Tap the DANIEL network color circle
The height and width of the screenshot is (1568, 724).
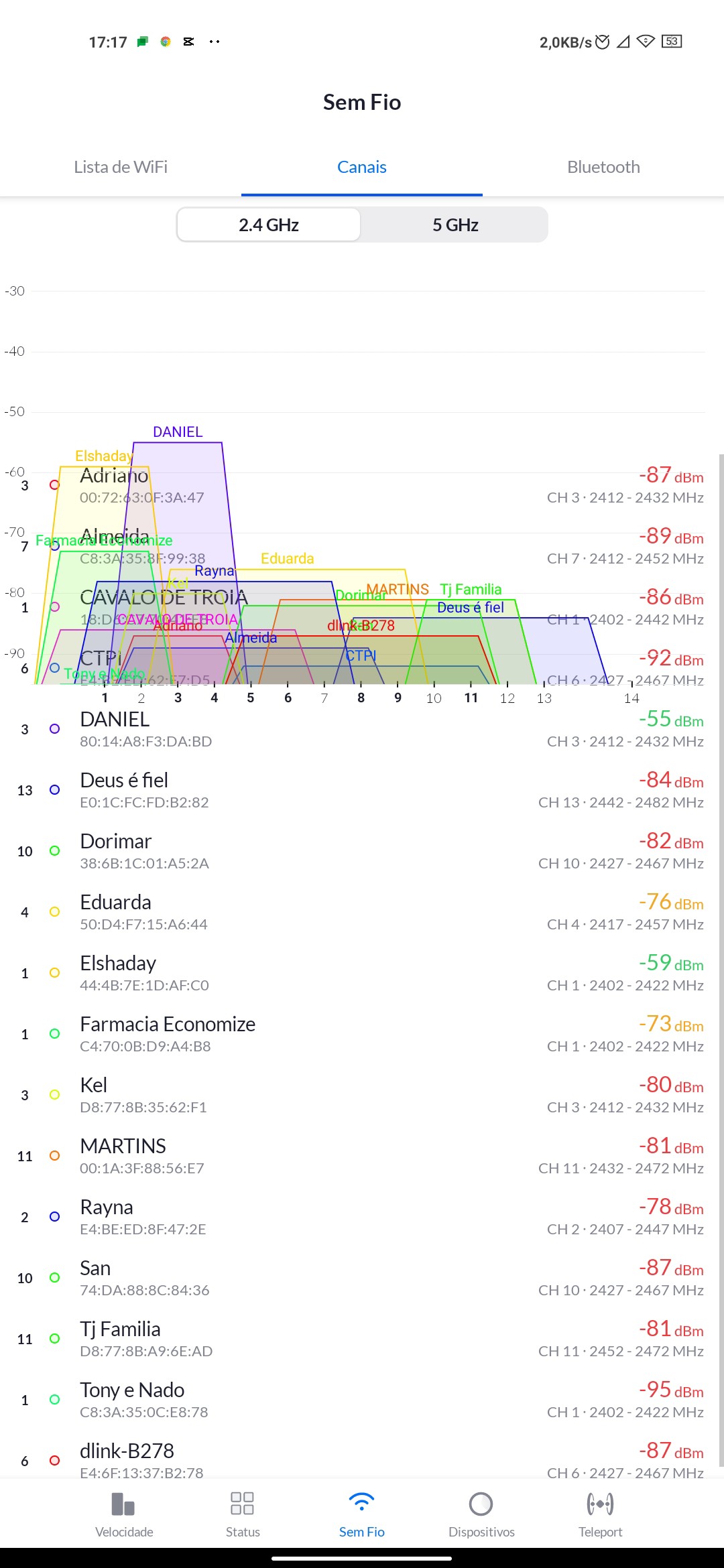click(x=55, y=729)
